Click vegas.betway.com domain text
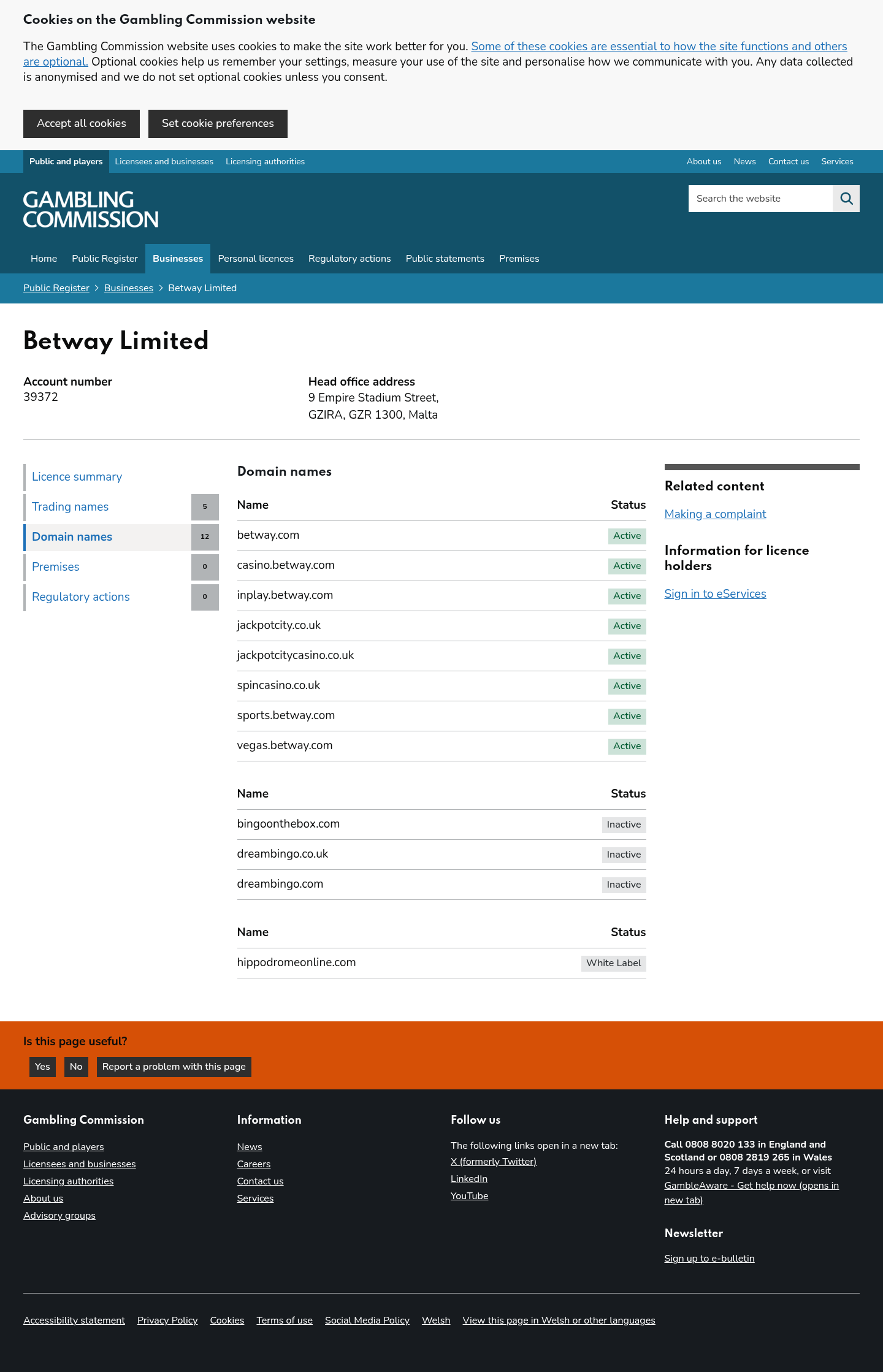This screenshot has width=883, height=1372. click(285, 745)
